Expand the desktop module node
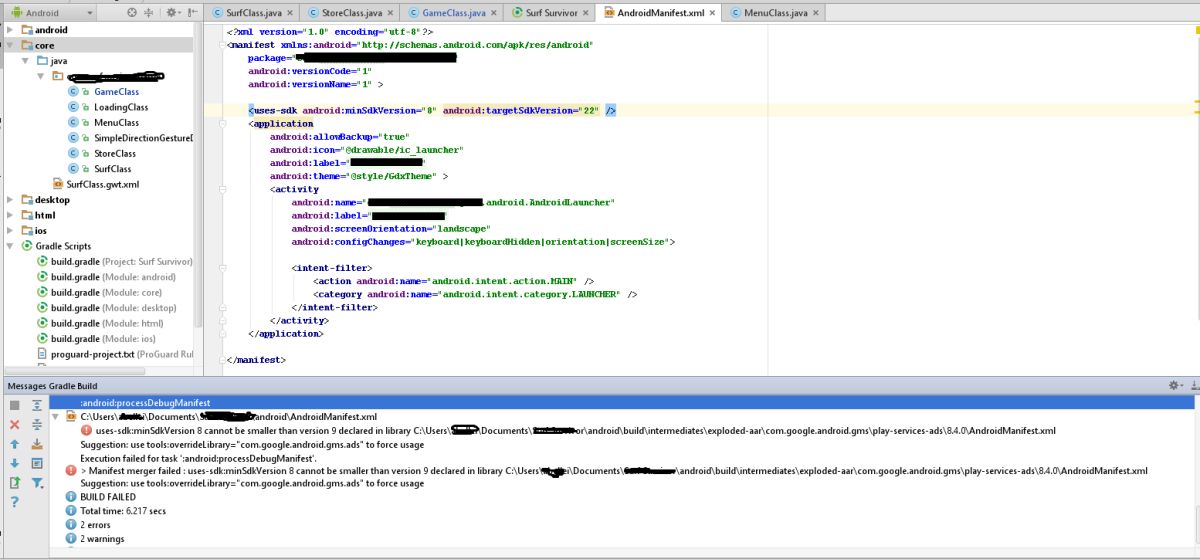 pyautogui.click(x=10, y=200)
